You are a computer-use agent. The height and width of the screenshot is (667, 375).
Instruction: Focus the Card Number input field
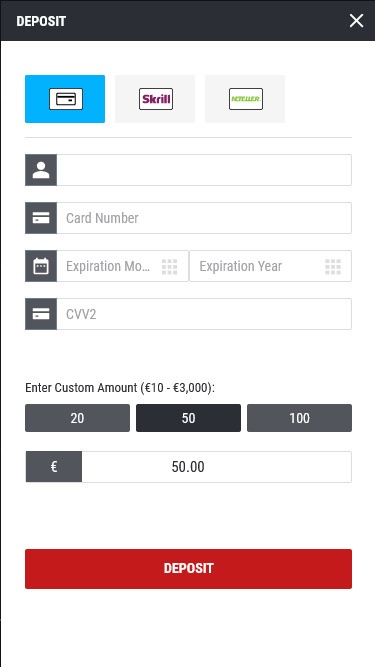204,218
